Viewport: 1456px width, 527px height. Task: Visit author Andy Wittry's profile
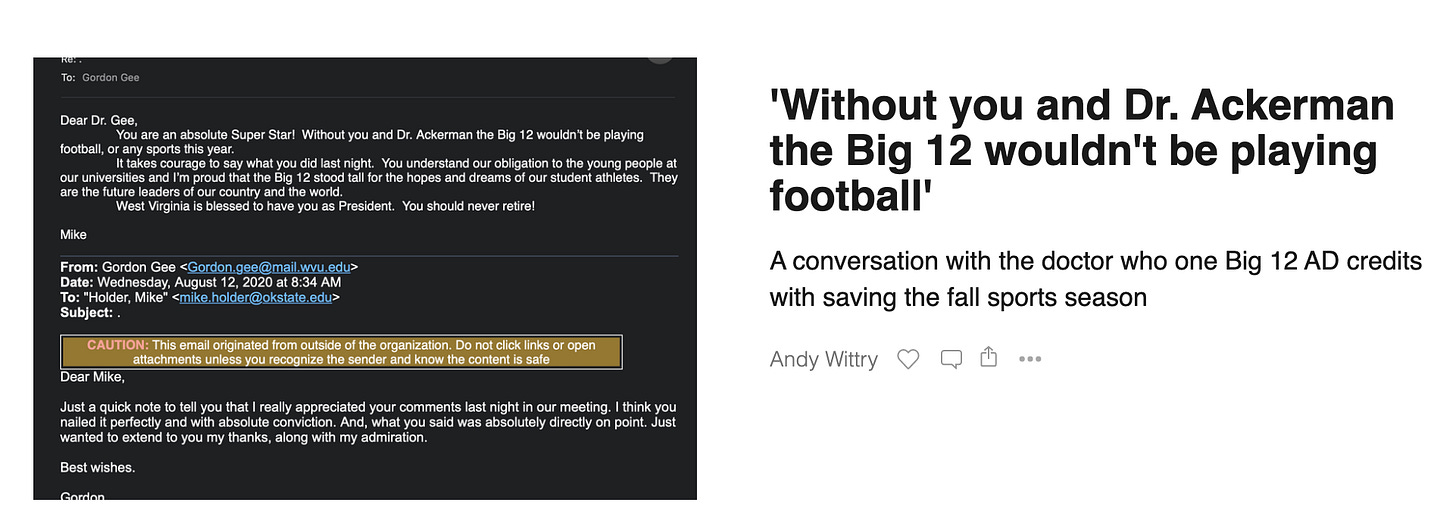(x=824, y=359)
